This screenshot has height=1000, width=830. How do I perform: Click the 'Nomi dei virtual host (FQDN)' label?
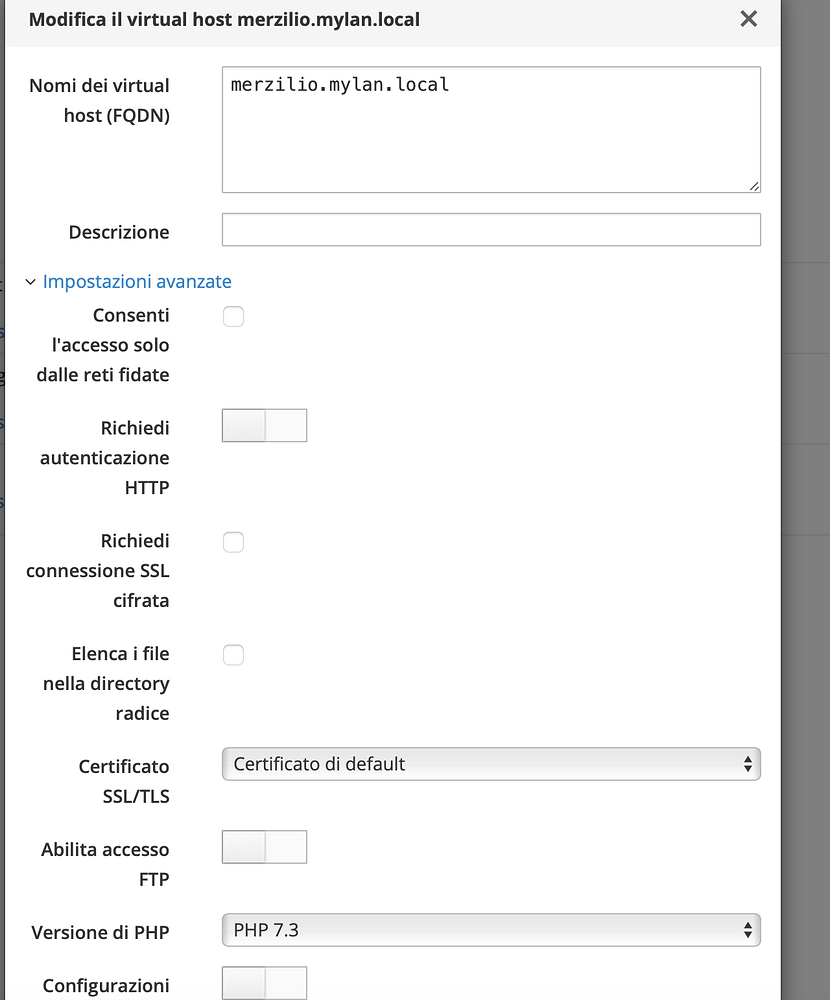[100, 100]
